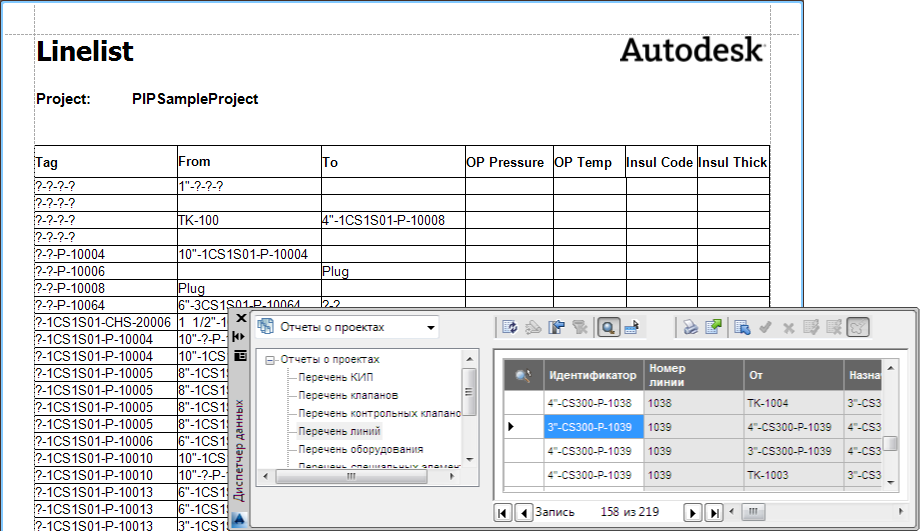The height and width of the screenshot is (531, 920).
Task: Collapse the Отчеты о проектах tree node
Action: tap(269, 360)
